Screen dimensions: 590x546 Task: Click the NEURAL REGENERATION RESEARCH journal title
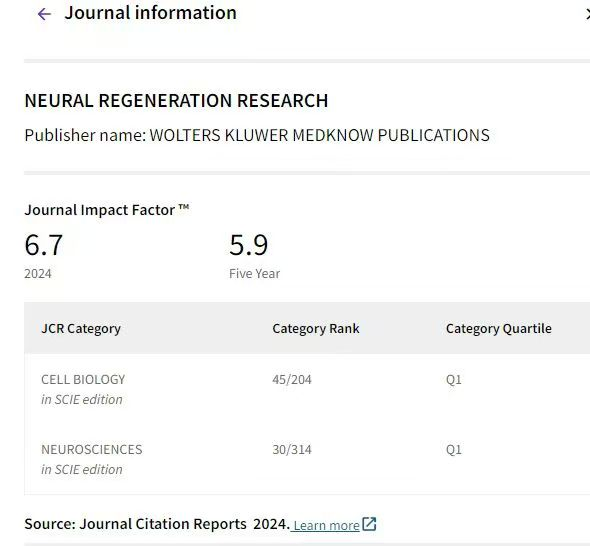pos(176,101)
